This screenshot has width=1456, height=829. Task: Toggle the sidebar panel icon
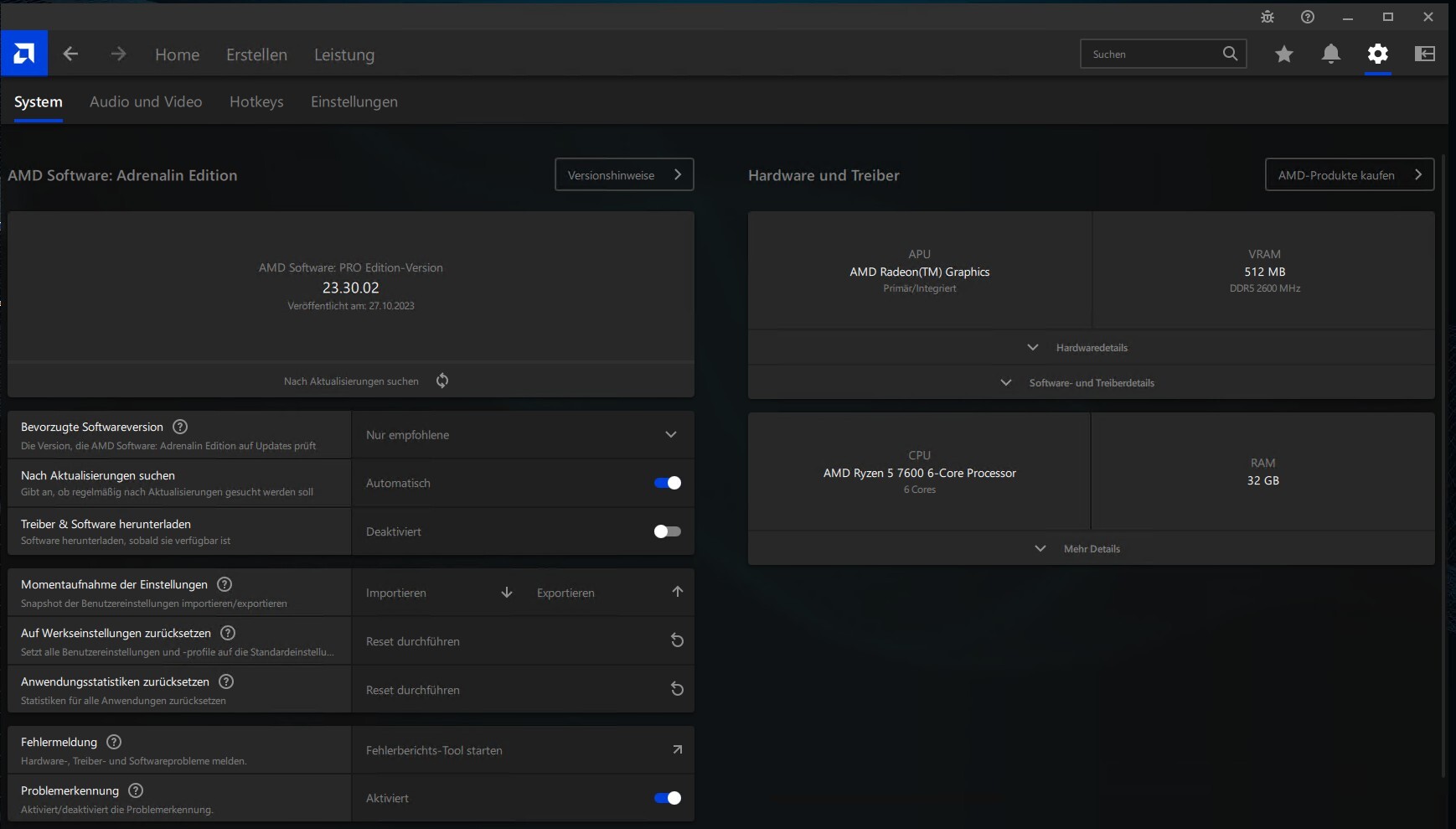coord(1424,54)
